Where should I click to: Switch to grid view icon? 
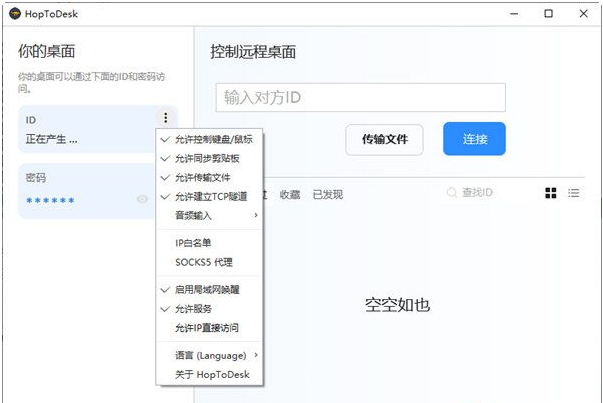[x=551, y=193]
